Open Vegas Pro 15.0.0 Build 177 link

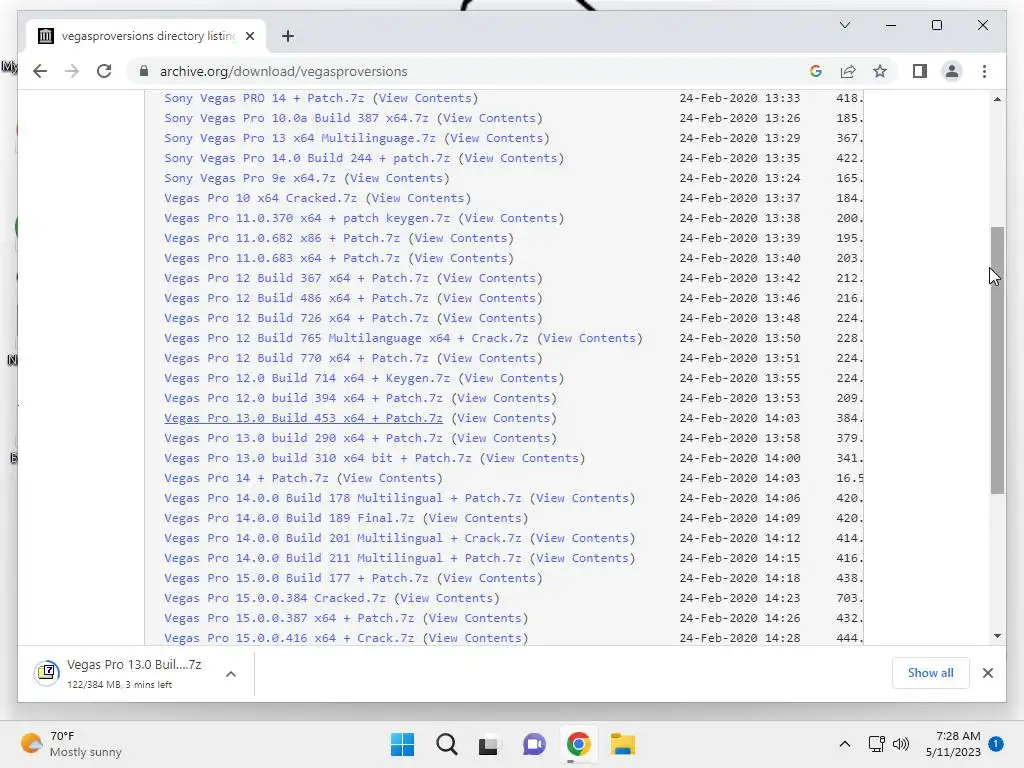pyautogui.click(x=296, y=578)
